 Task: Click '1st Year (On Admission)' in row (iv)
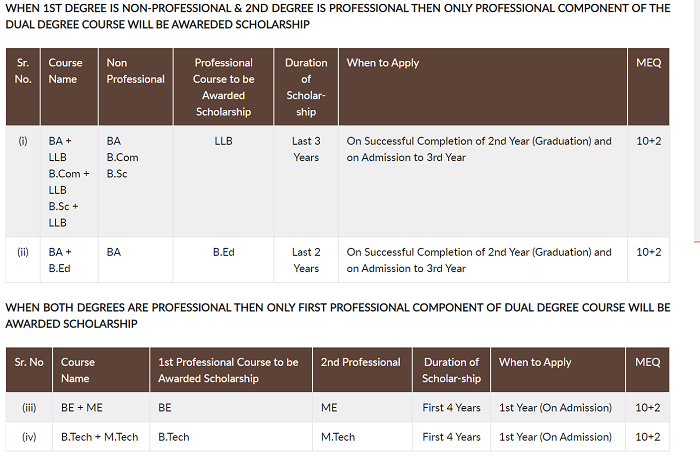click(555, 437)
